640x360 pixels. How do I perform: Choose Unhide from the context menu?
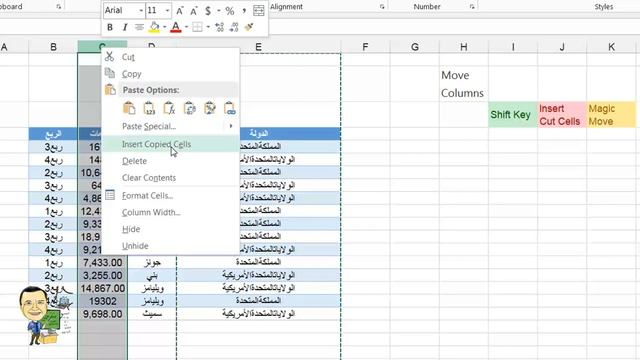[x=170, y=246]
